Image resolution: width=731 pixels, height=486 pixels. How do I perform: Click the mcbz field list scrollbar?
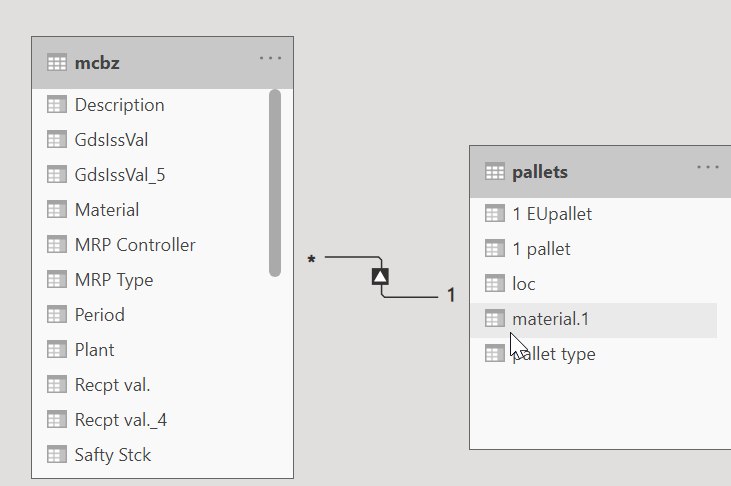click(275, 183)
